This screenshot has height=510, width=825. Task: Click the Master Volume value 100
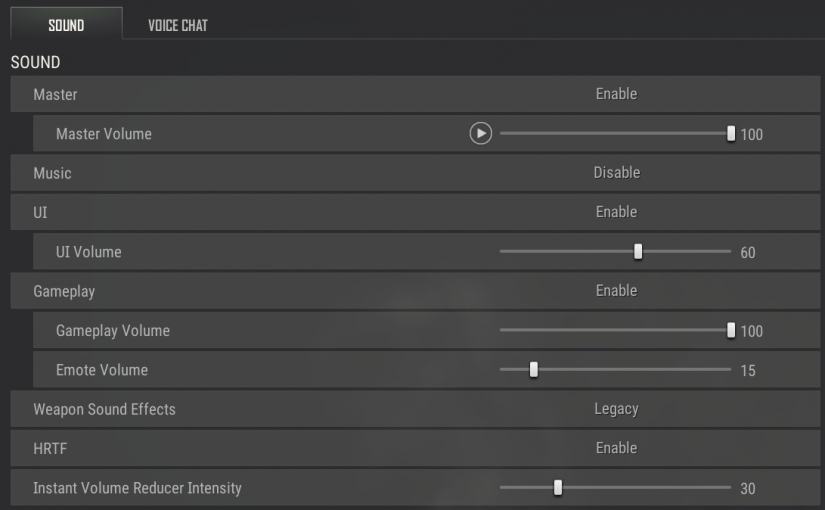point(751,134)
